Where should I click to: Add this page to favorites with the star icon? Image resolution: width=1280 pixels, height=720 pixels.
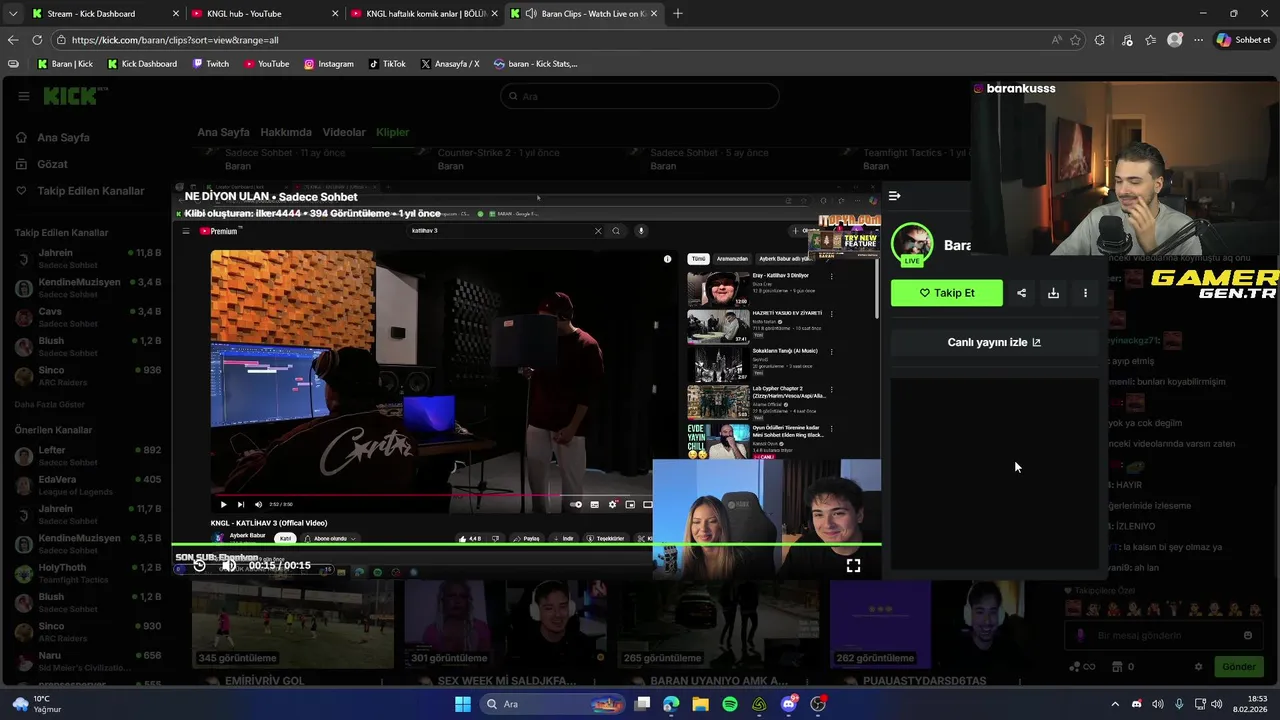[x=1076, y=40]
